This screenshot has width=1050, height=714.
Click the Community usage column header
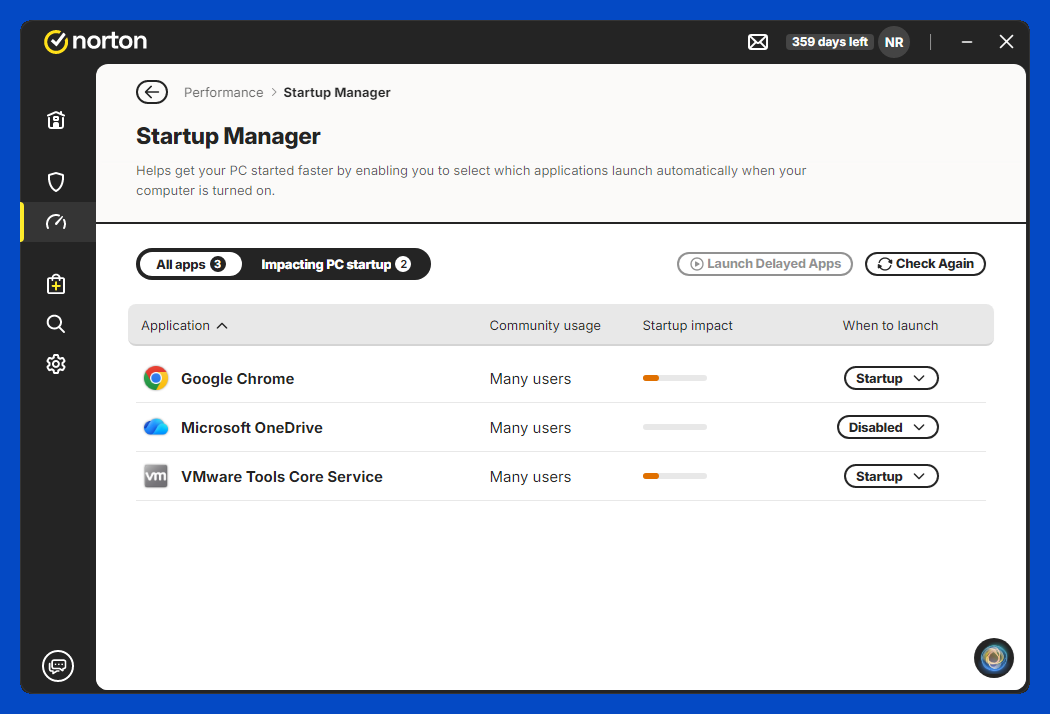[544, 326]
